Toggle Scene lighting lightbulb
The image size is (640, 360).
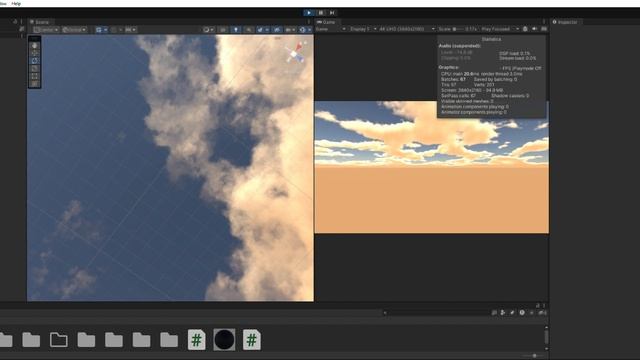pyautogui.click(x=236, y=30)
